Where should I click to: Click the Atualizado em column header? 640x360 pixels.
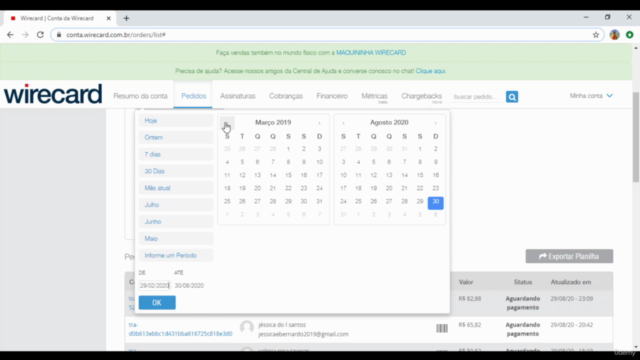point(571,282)
